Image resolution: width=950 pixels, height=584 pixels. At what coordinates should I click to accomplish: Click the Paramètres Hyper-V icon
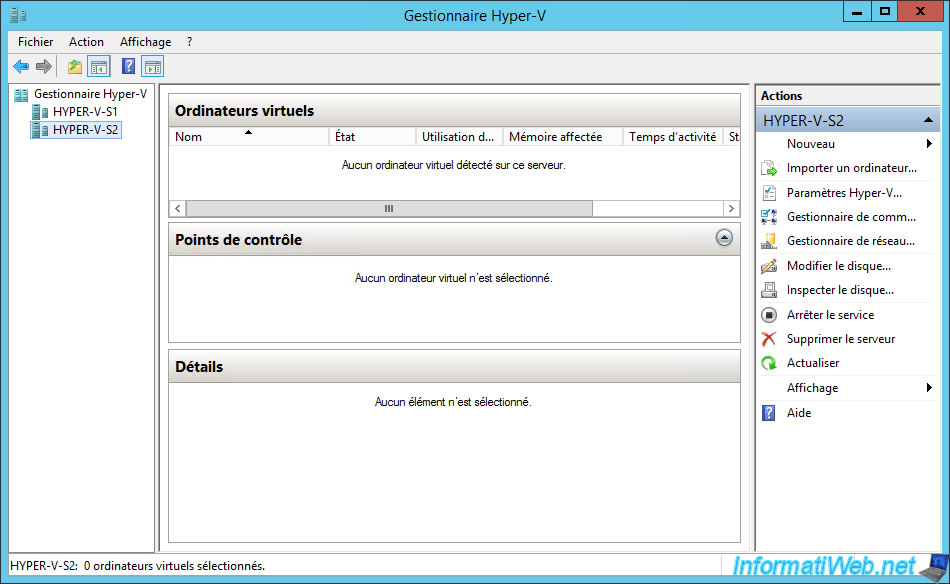769,193
